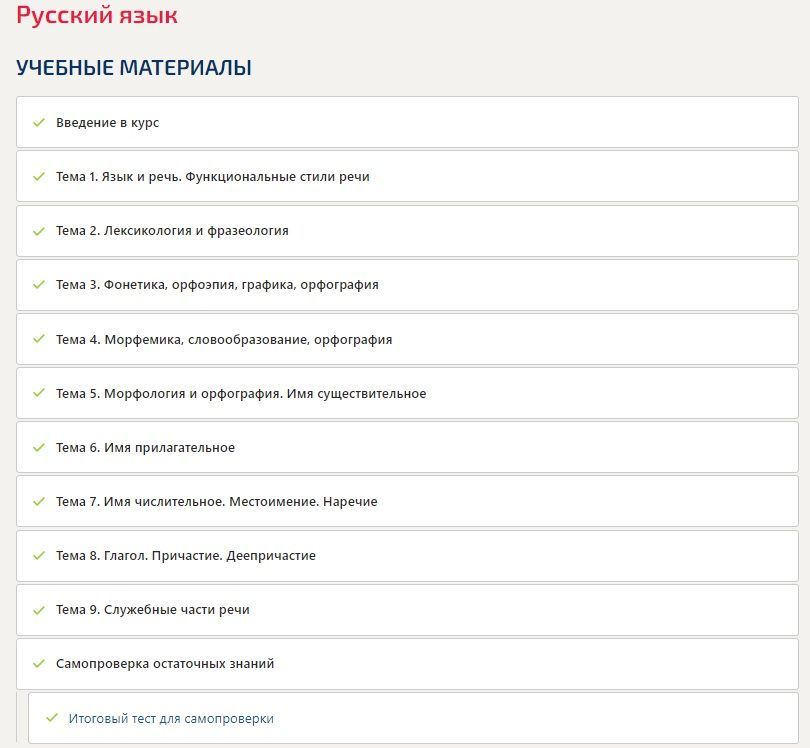Click the checkmark next to Итоговый тест
Image resolution: width=810 pixels, height=748 pixels.
[52, 718]
